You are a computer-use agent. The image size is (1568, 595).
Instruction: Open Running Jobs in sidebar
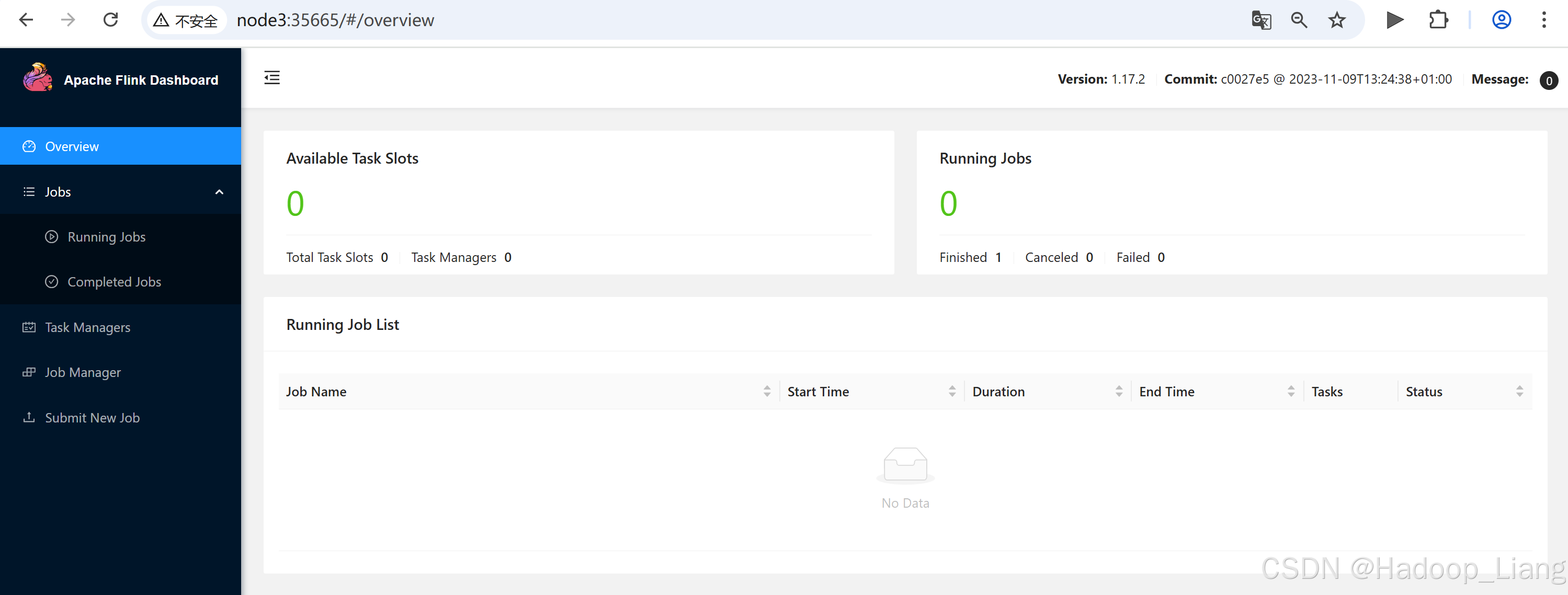coord(106,237)
